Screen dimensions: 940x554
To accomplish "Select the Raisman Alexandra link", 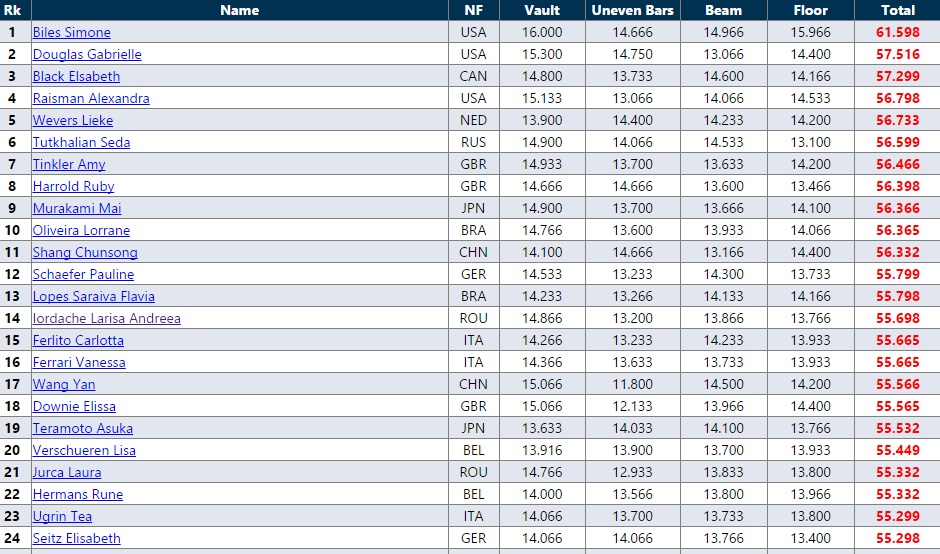I will (91, 99).
